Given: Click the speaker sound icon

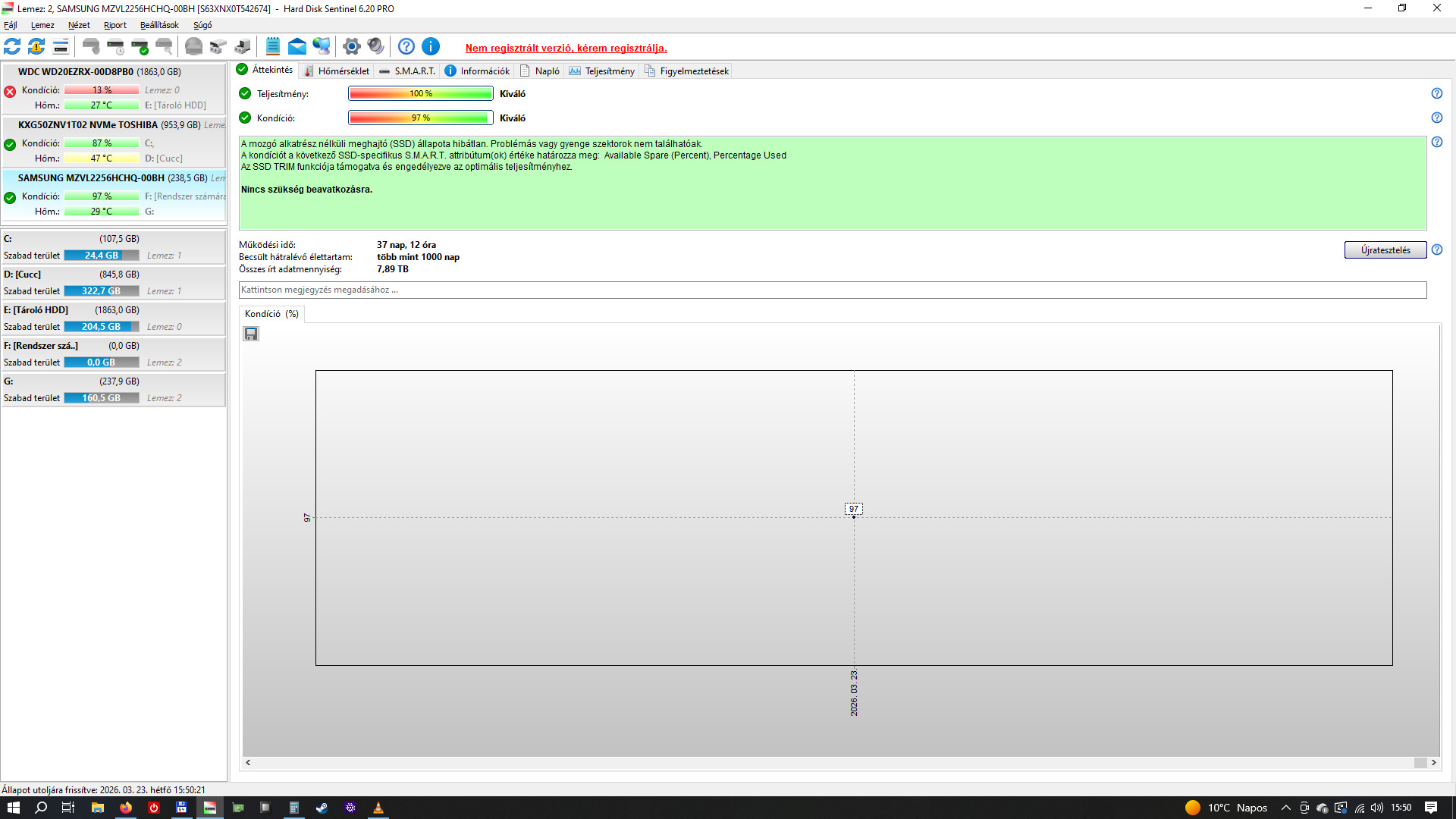Looking at the screenshot, I should (375, 46).
